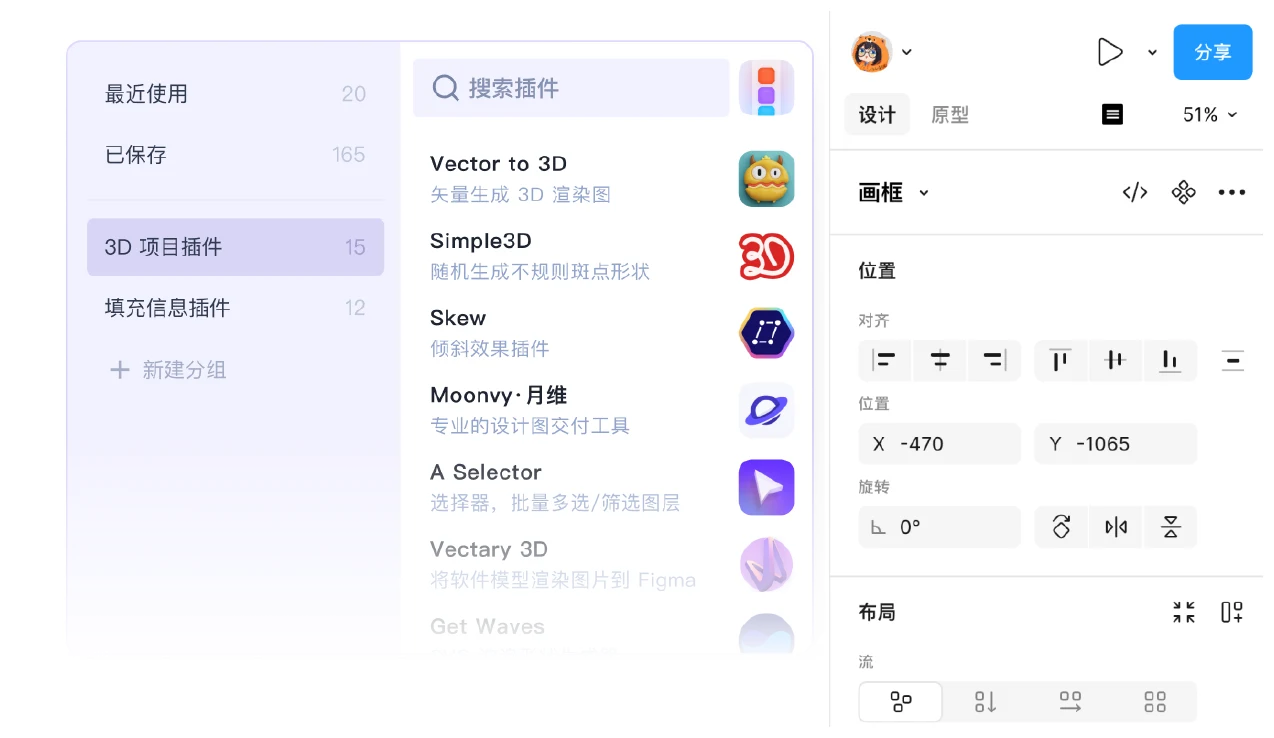The height and width of the screenshot is (738, 1274).
Task: Flip vertically
Action: coord(1171,527)
